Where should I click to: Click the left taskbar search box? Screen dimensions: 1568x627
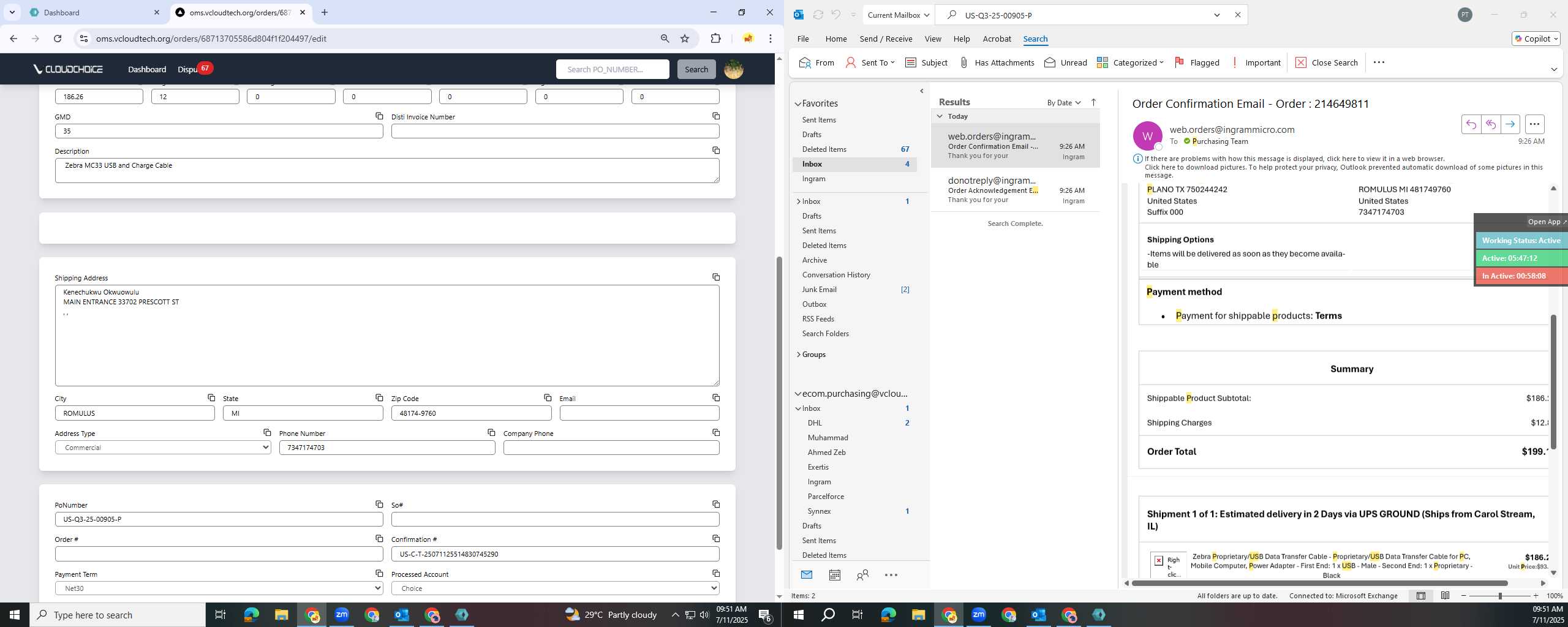(118, 615)
